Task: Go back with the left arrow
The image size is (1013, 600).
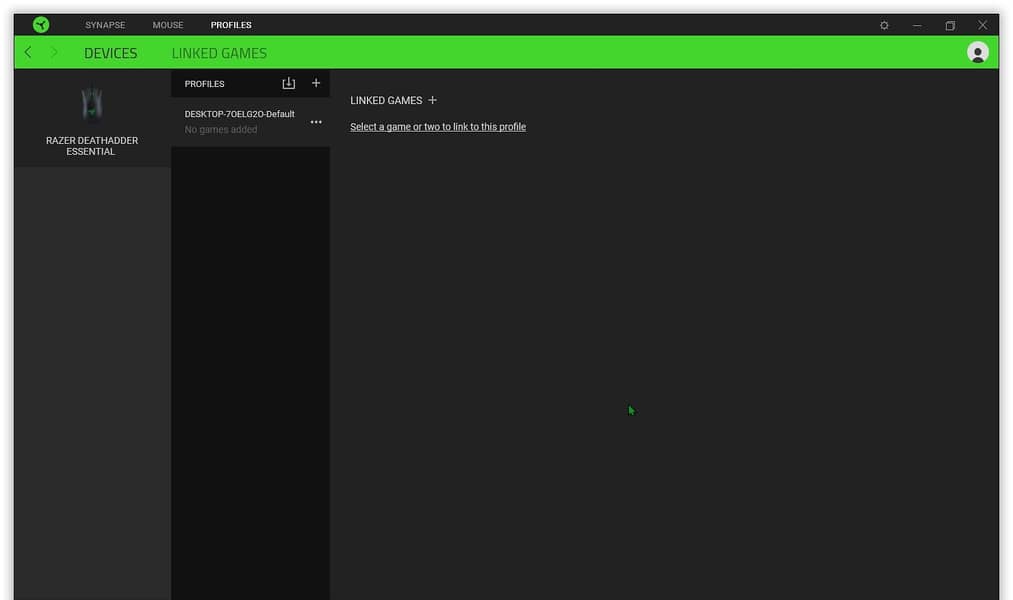Action: [28, 52]
